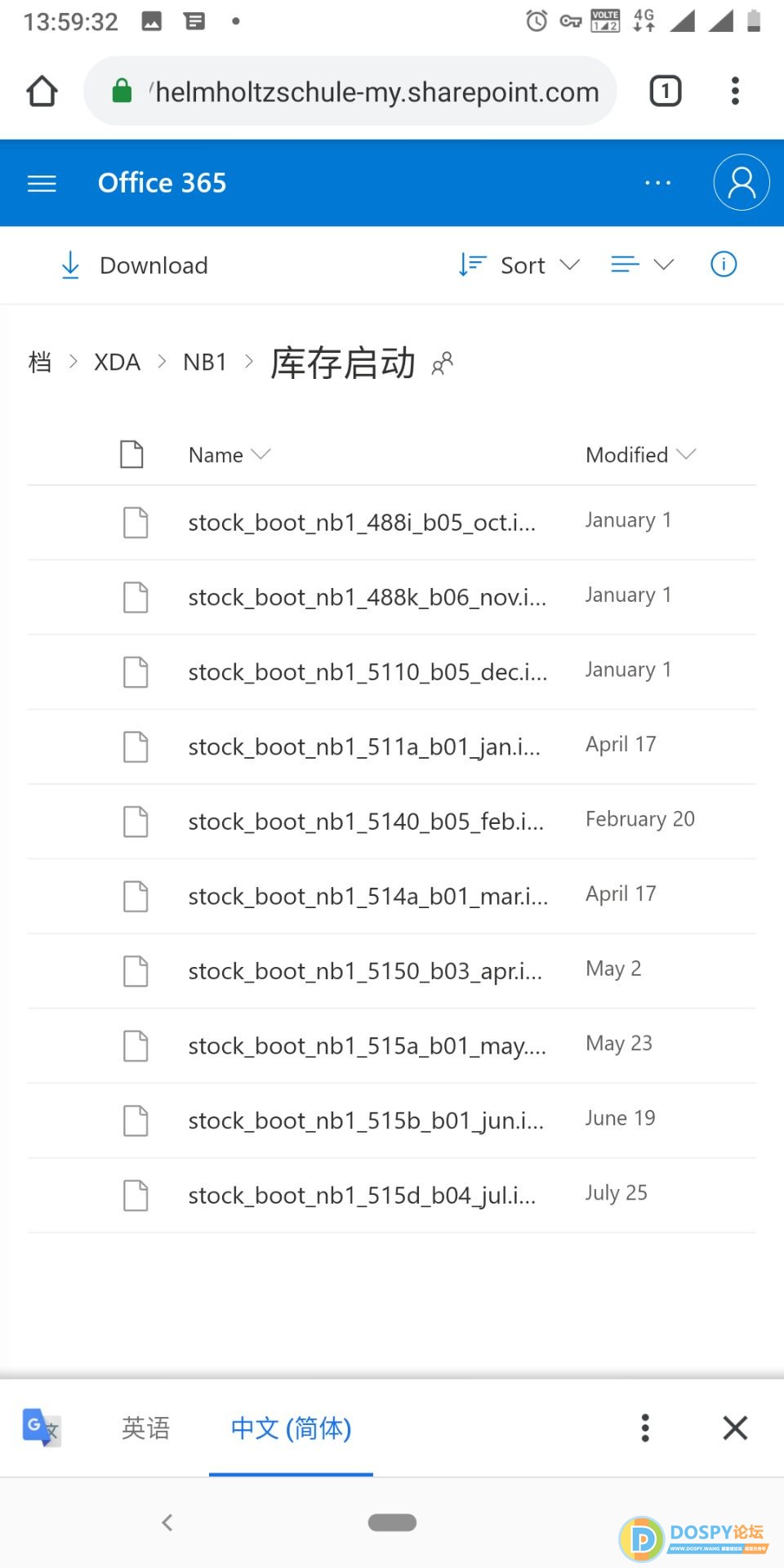This screenshot has height=1568, width=784.
Task: Expand the Sort dropdown
Action: pos(519,265)
